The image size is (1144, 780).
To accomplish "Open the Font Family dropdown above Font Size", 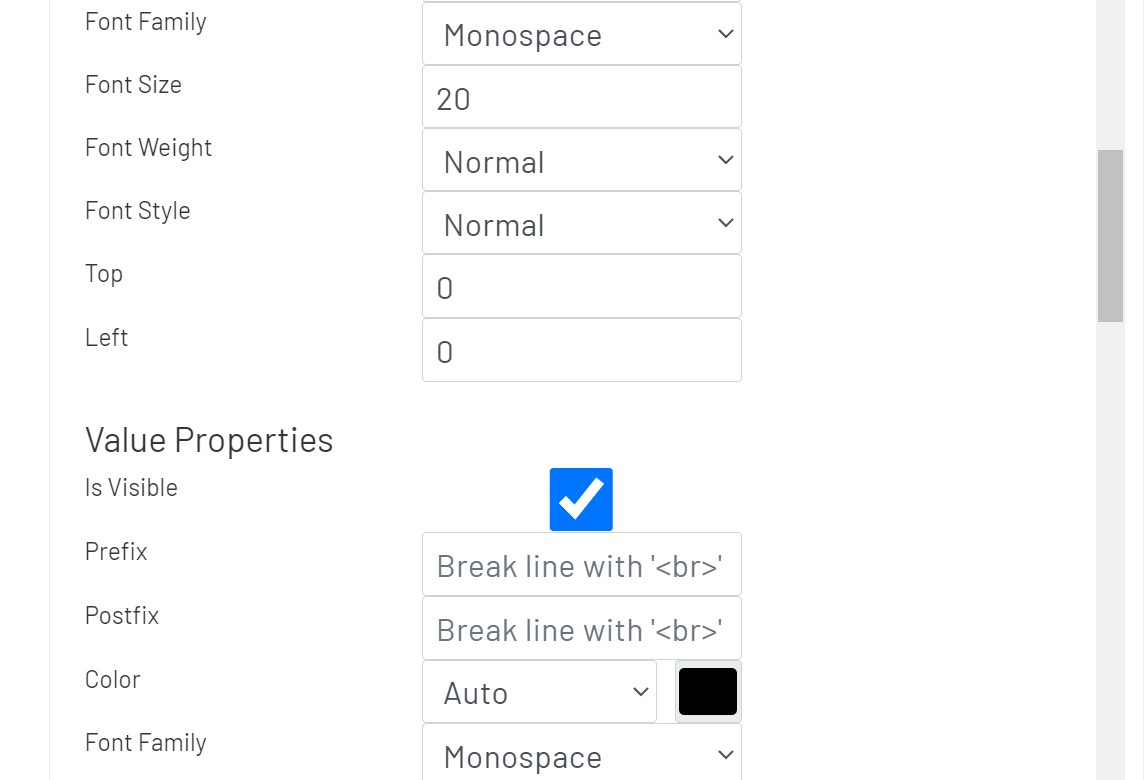I will coord(581,35).
